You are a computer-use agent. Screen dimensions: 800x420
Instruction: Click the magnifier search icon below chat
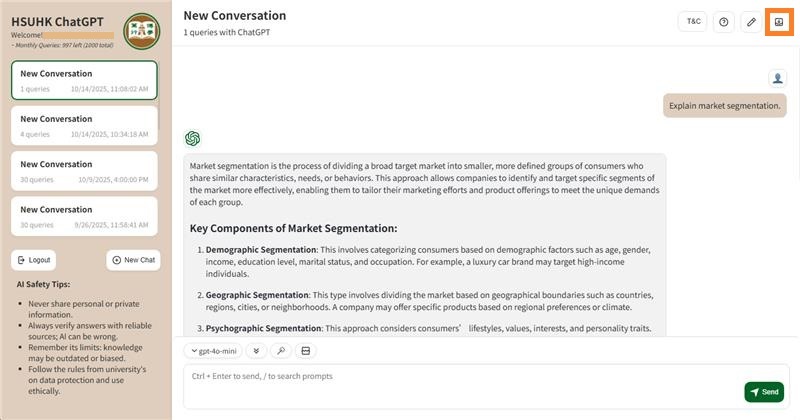click(282, 351)
